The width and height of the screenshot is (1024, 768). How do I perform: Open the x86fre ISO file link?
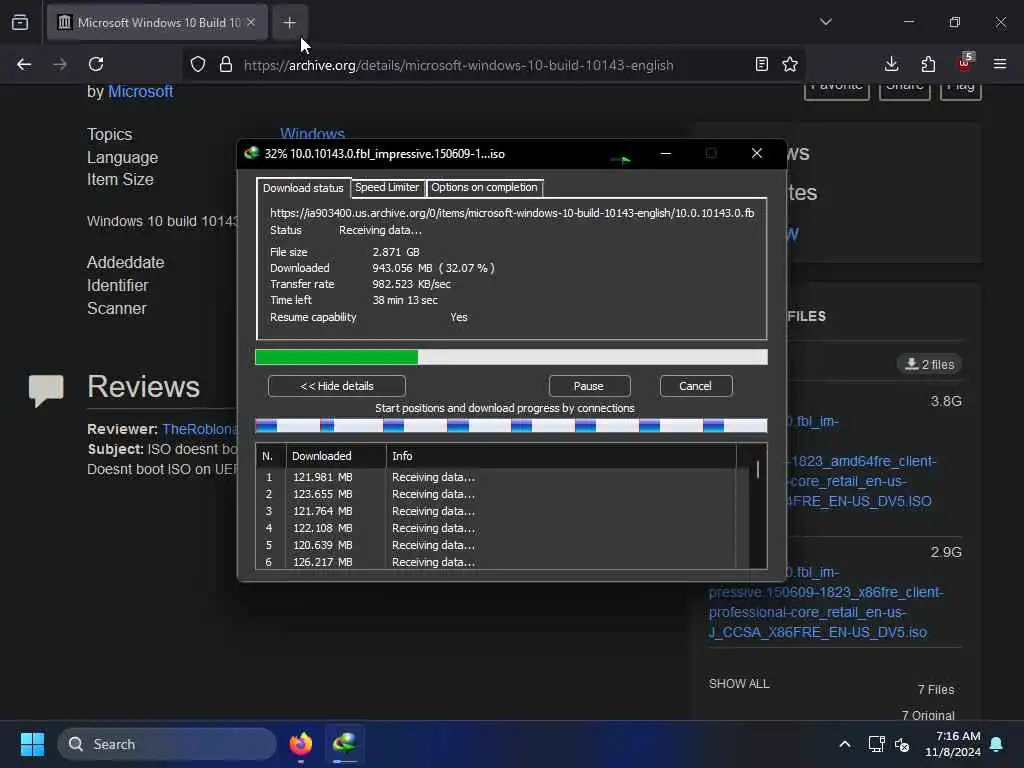[x=826, y=602]
